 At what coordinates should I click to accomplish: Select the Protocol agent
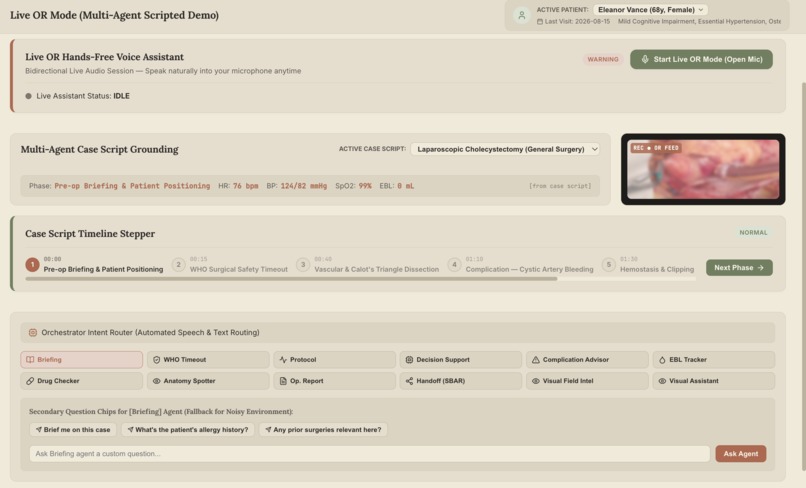(335, 360)
